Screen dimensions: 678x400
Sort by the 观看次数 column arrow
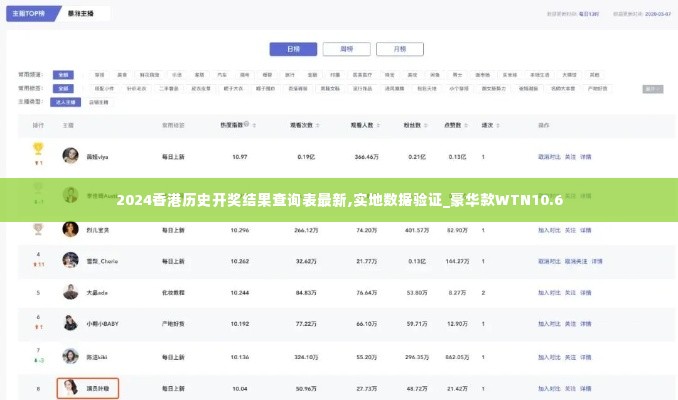pos(319,126)
